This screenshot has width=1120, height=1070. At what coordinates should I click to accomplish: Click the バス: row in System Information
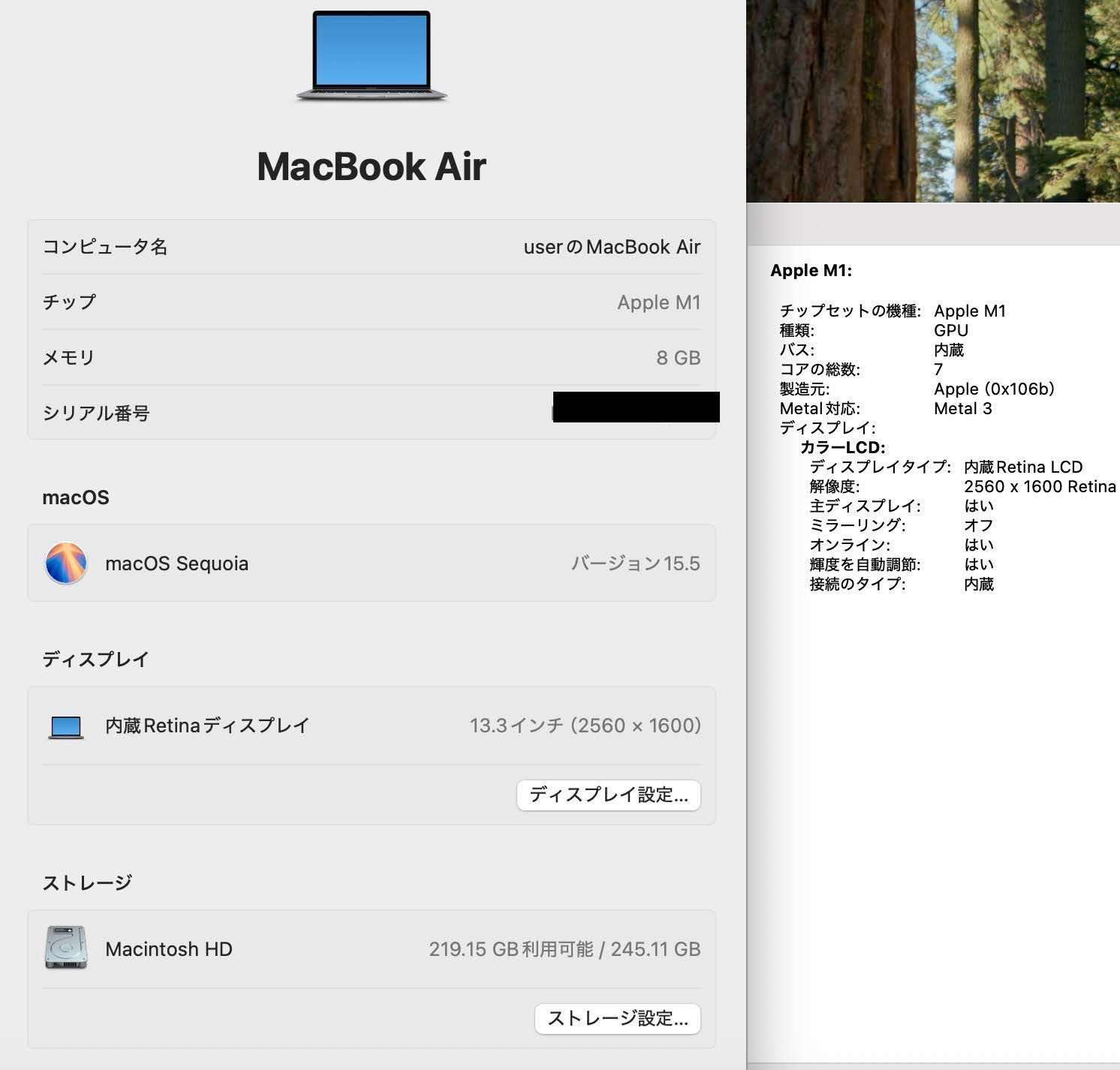point(872,350)
